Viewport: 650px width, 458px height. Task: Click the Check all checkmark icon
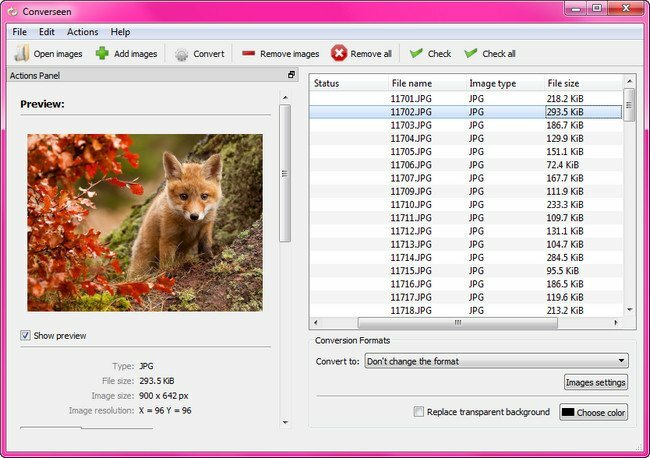click(x=471, y=54)
